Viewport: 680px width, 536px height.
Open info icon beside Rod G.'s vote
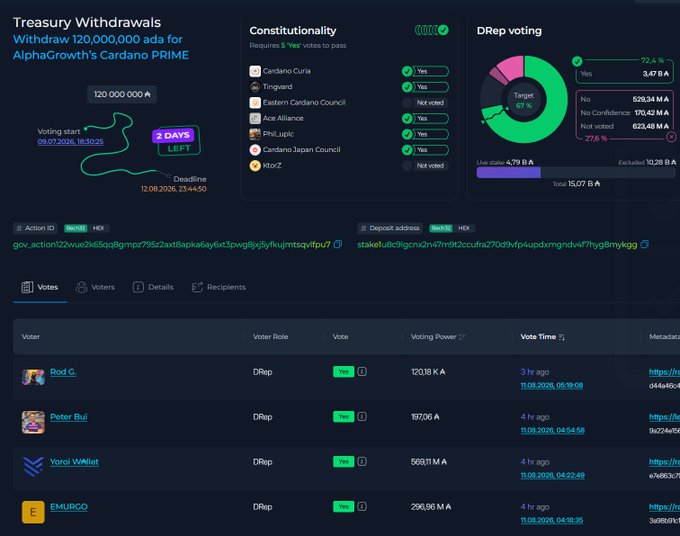click(362, 372)
